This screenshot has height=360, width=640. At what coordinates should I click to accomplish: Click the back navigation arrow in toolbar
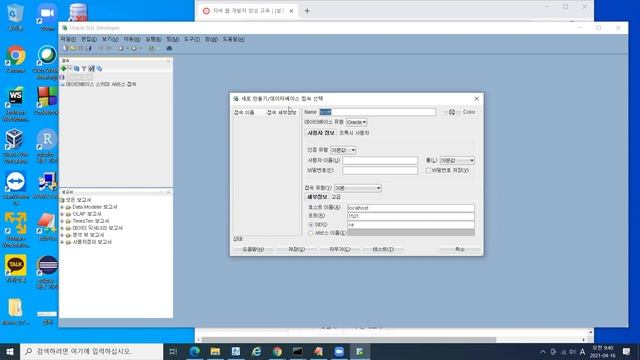click(x=121, y=49)
